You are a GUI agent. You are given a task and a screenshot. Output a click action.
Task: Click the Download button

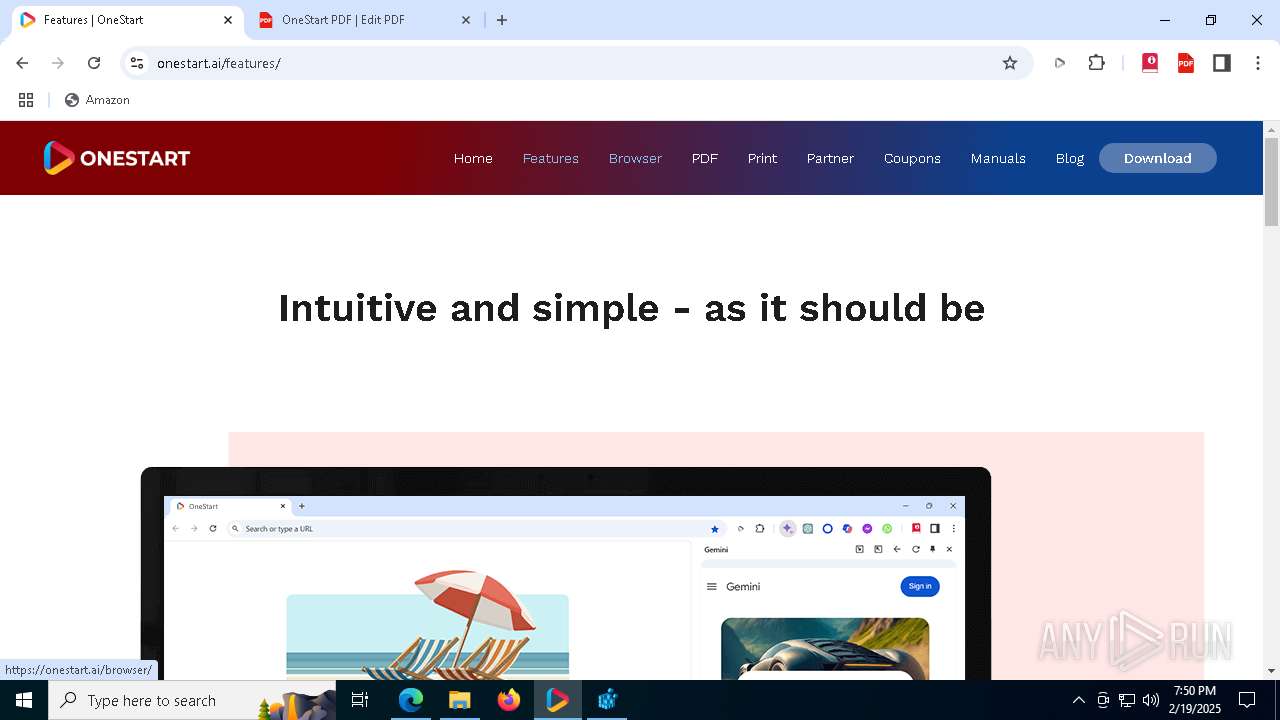1158,158
